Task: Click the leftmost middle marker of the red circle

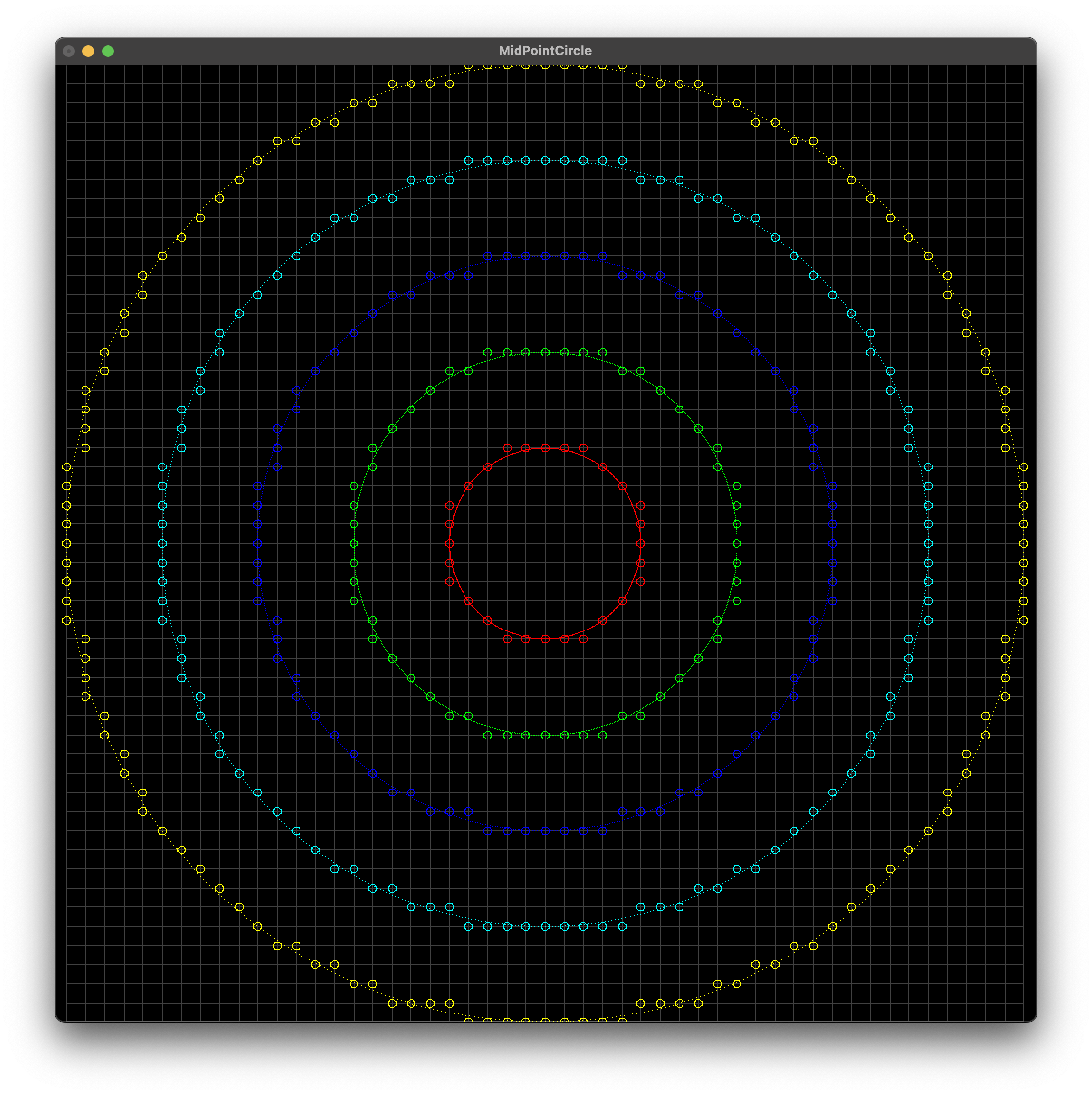Action: (449, 544)
